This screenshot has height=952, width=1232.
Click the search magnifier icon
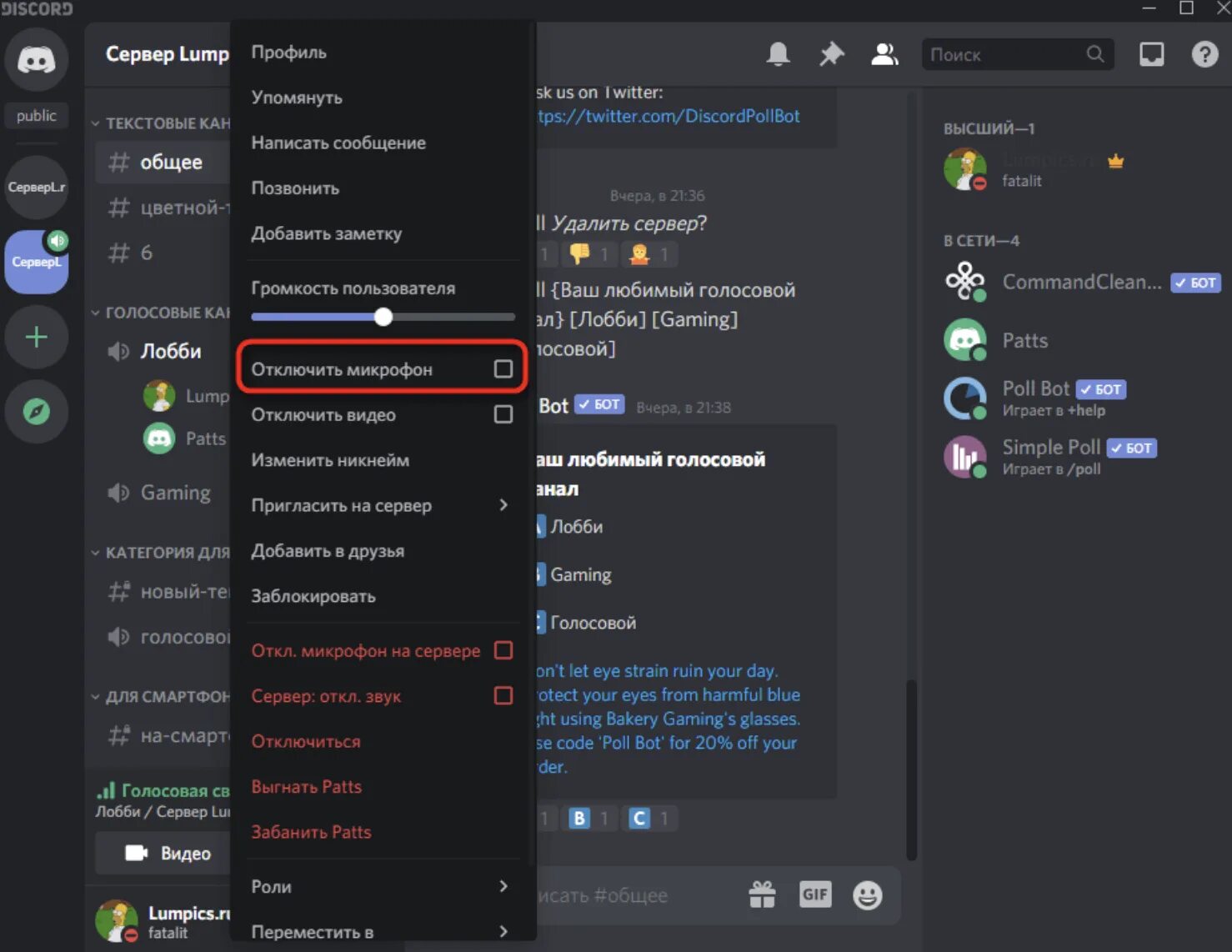[x=1095, y=54]
